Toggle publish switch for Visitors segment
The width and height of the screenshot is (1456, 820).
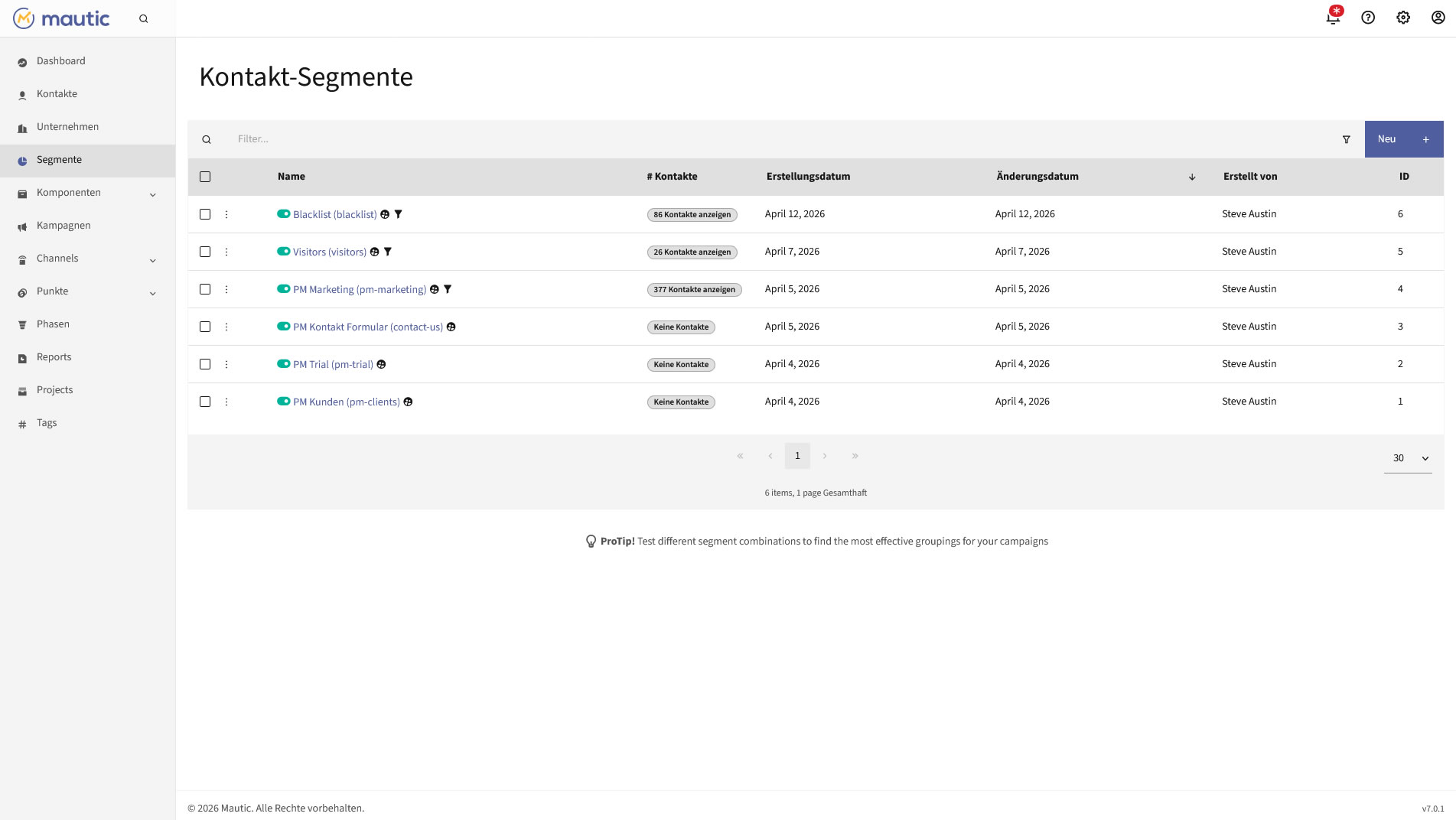point(284,252)
